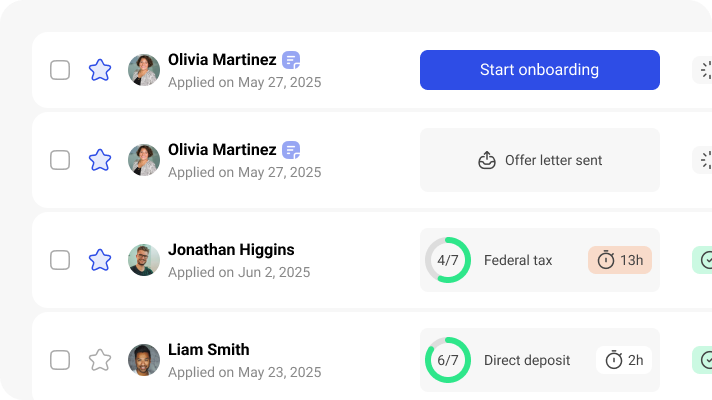The height and width of the screenshot is (400, 712).
Task: Click the 4/7 progress ring for Federal tax
Action: pos(447,260)
